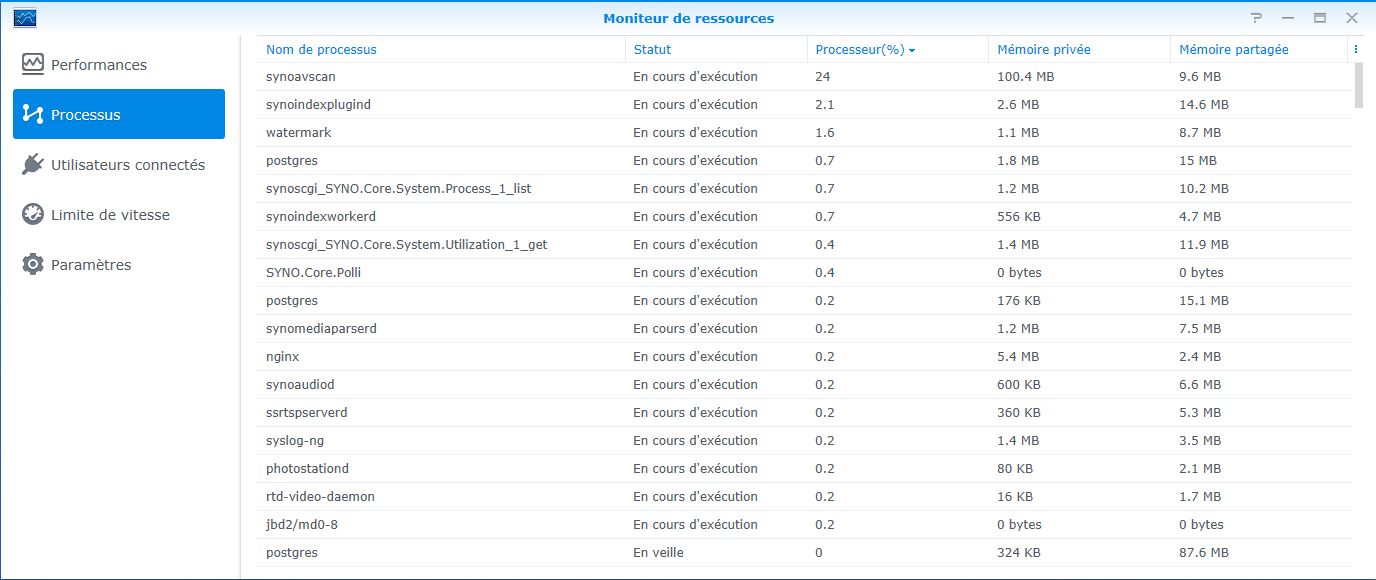Switch to Utilisateurs connectés tab
The height and width of the screenshot is (580, 1376).
point(128,165)
